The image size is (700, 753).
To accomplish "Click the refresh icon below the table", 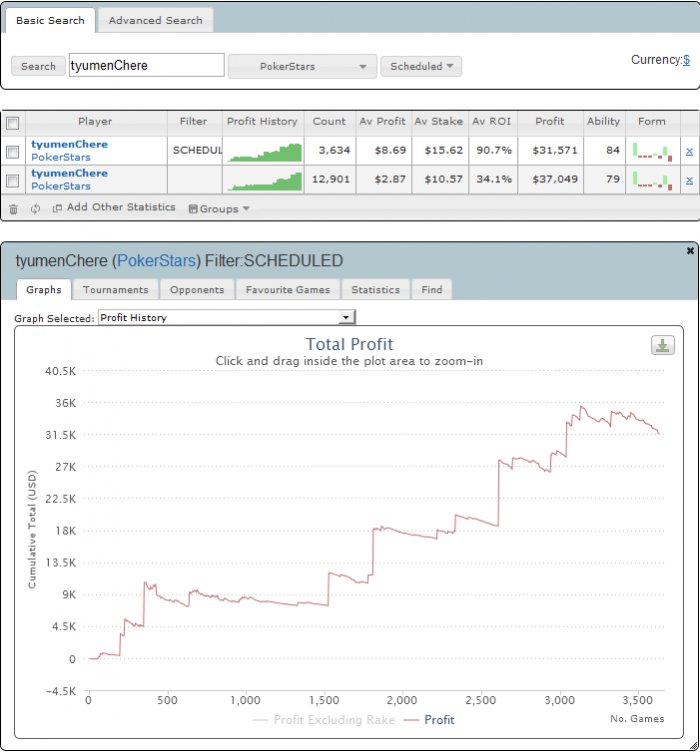I will [x=35, y=209].
